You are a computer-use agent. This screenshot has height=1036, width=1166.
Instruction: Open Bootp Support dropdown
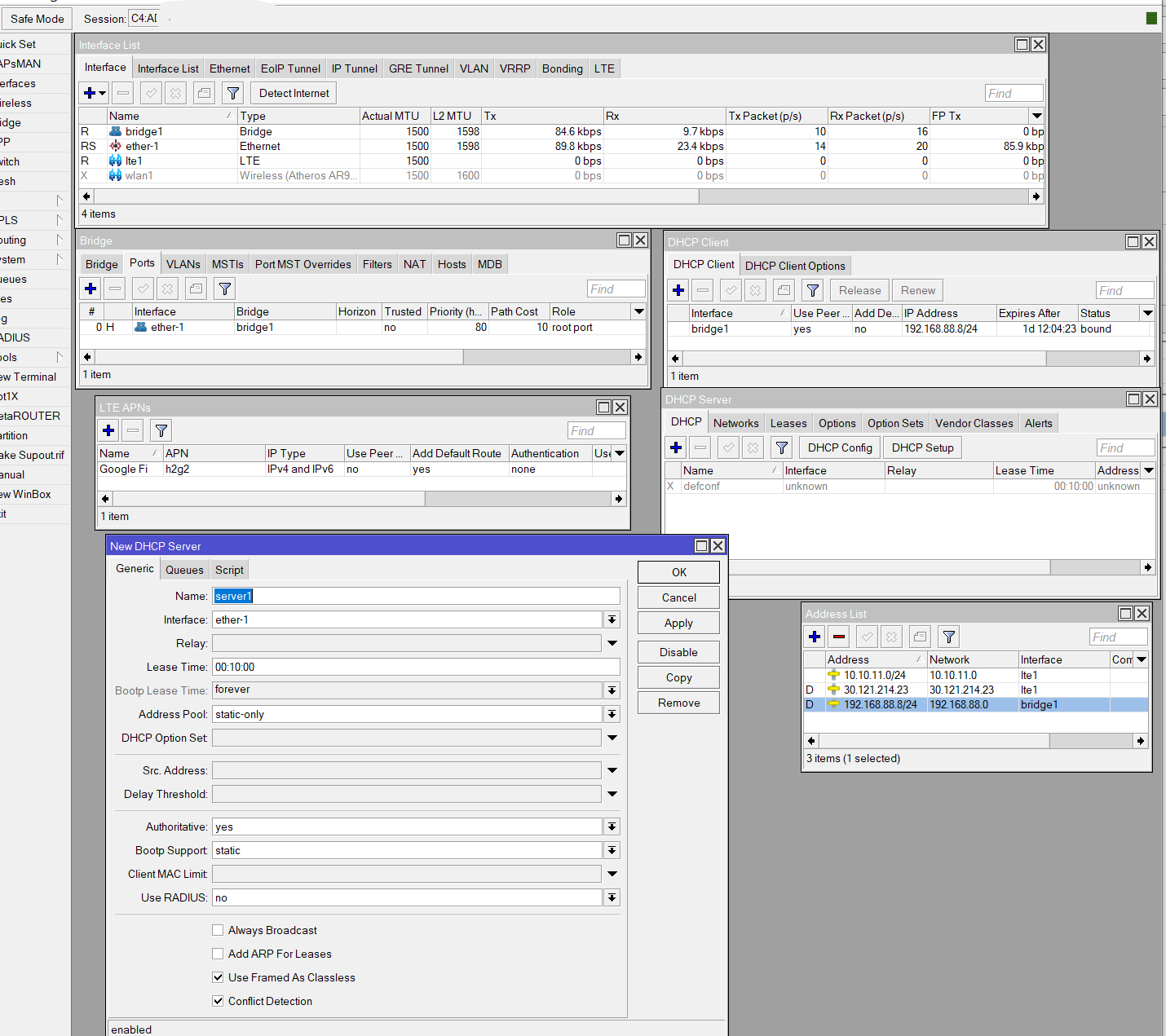612,850
